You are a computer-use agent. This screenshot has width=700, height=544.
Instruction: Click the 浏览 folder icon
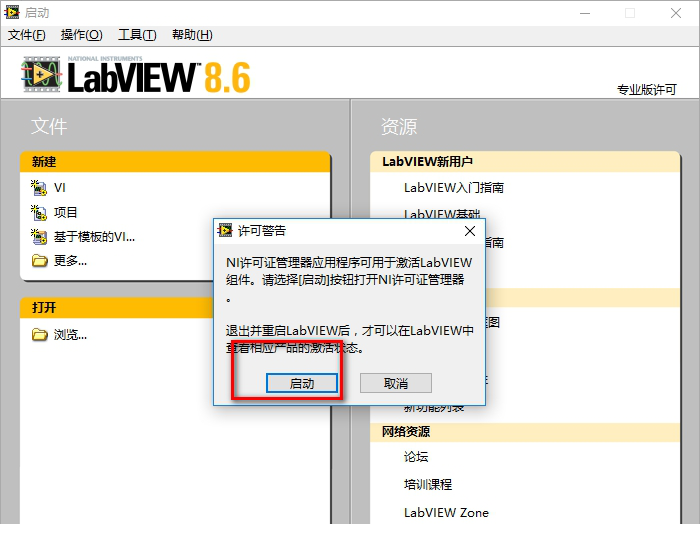pyautogui.click(x=39, y=334)
